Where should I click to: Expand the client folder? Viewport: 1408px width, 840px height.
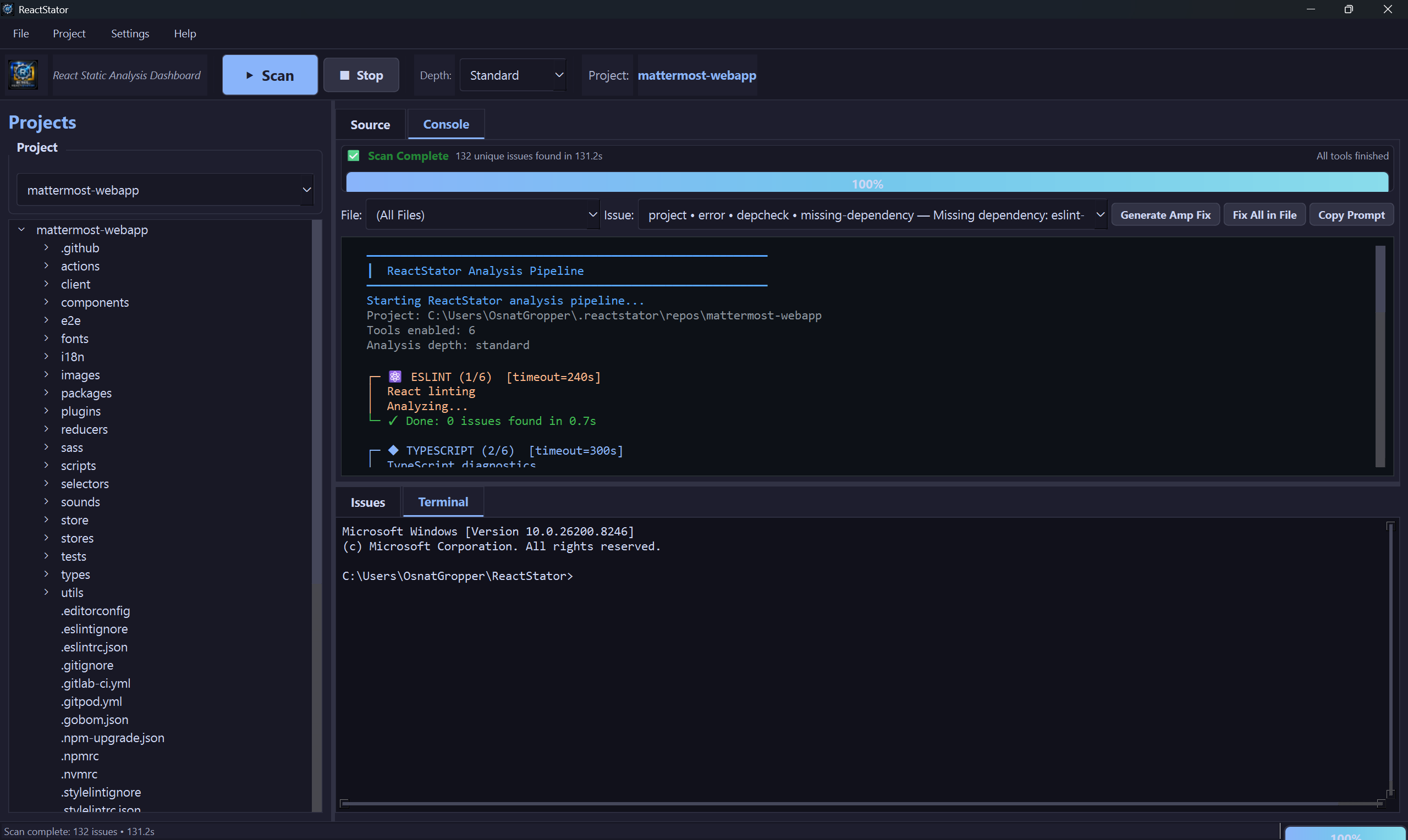(46, 284)
